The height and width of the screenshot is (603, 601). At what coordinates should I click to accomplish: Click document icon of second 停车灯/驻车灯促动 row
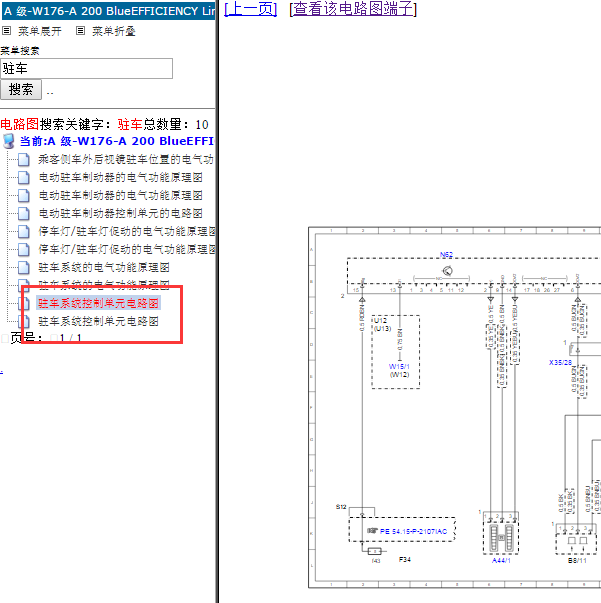(x=24, y=250)
